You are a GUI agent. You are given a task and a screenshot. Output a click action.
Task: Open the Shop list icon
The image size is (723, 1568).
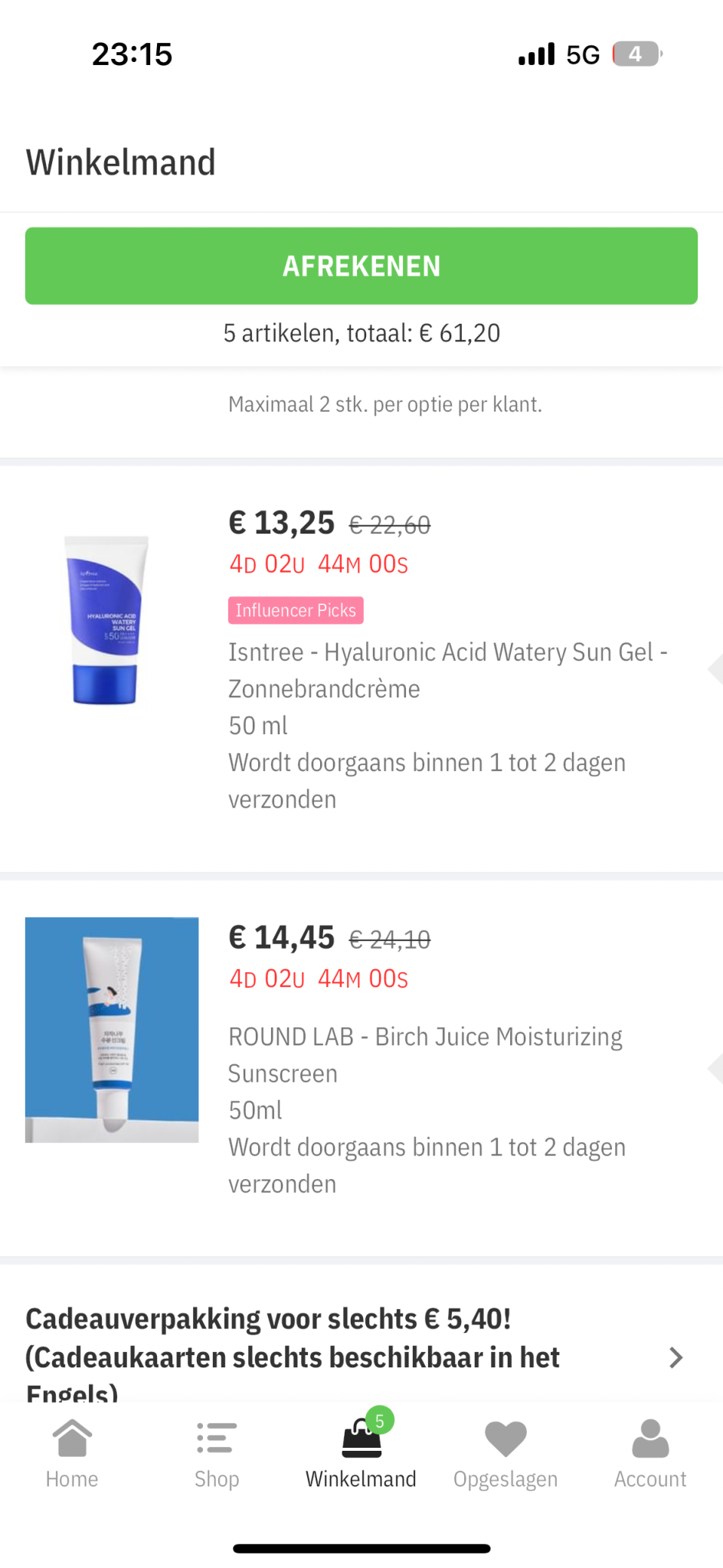coord(217,1438)
